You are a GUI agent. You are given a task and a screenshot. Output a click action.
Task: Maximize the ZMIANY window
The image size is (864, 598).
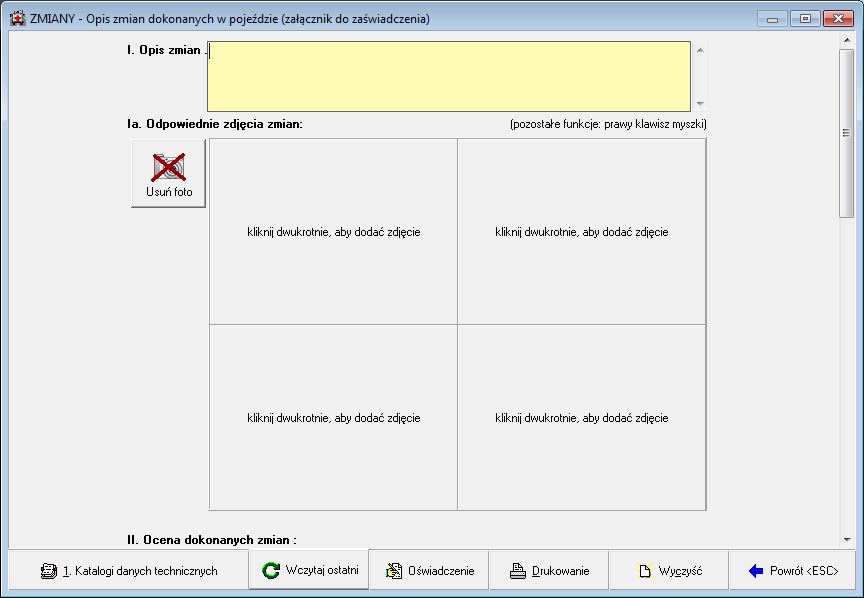point(804,18)
